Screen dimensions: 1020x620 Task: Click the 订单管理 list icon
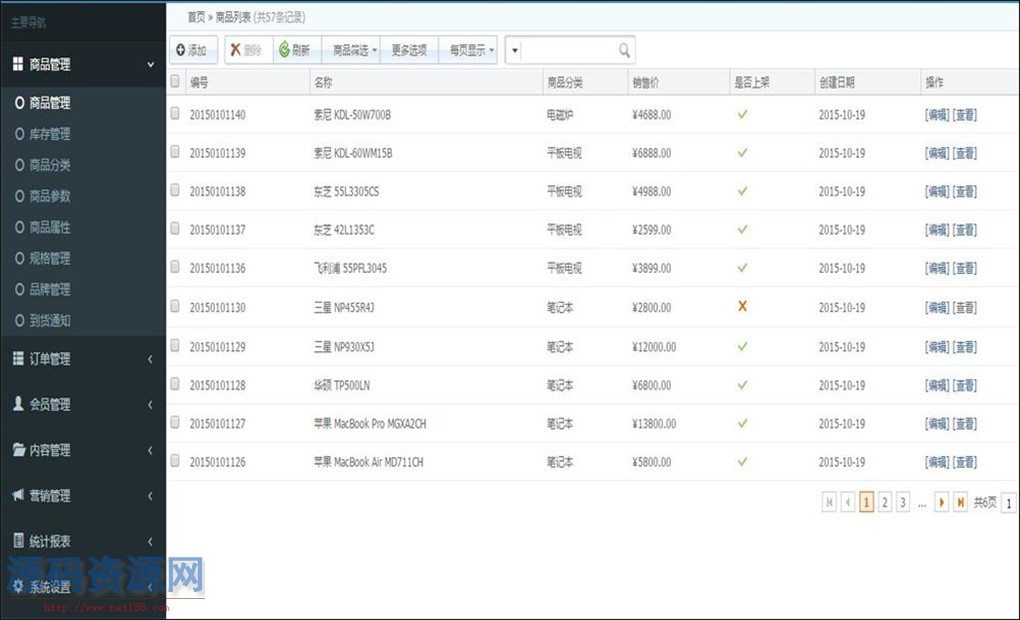(18, 358)
